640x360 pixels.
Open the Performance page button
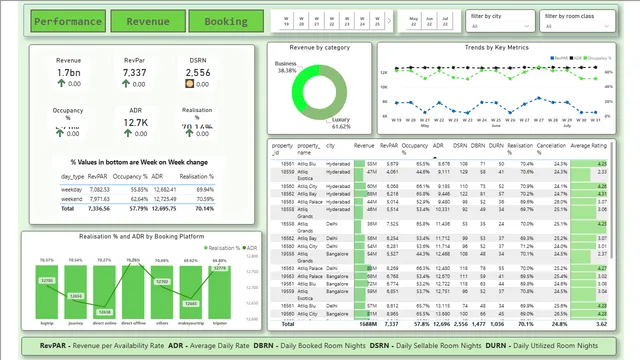[68, 21]
